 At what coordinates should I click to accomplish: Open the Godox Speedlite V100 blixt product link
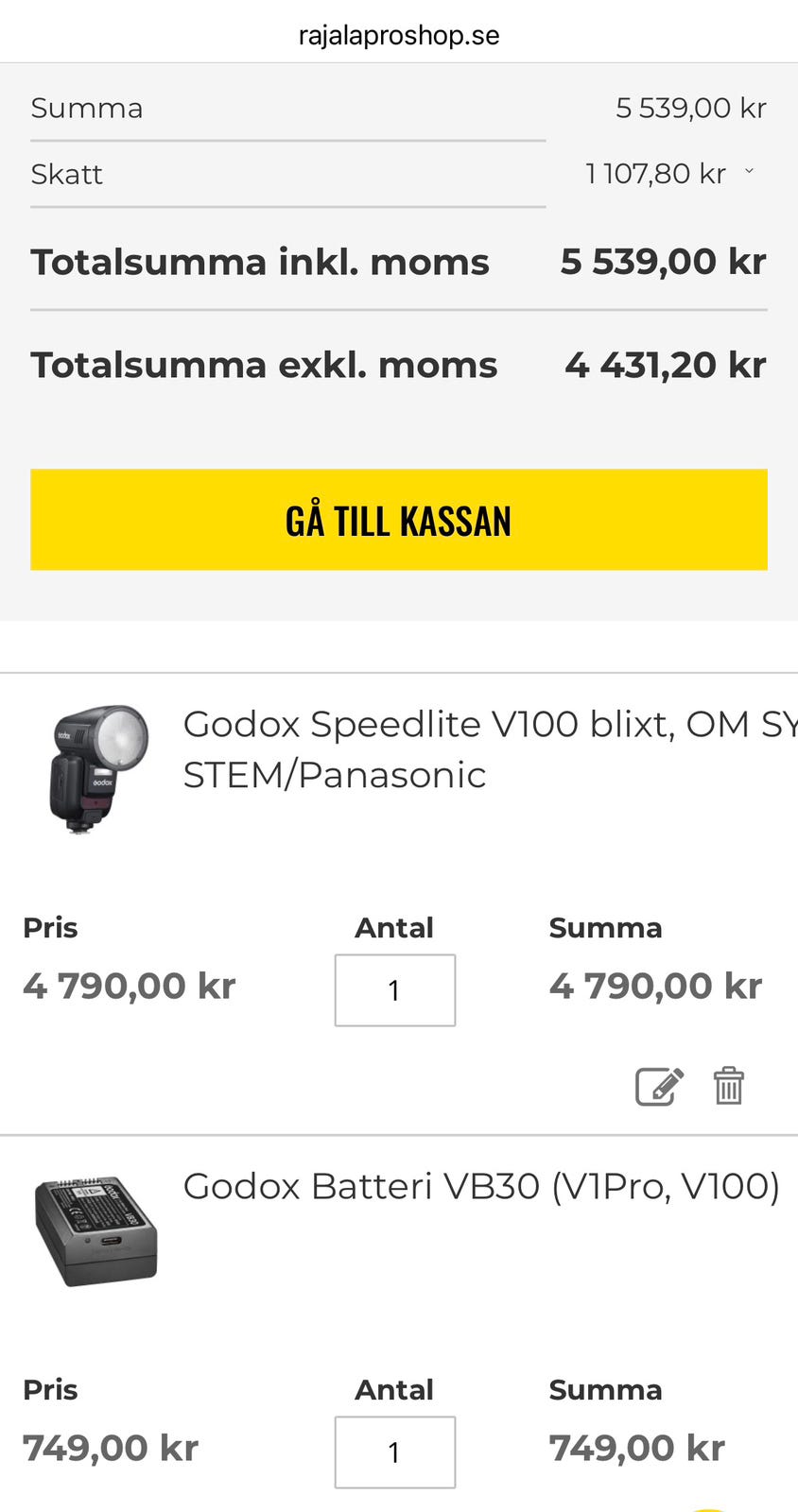473,749
